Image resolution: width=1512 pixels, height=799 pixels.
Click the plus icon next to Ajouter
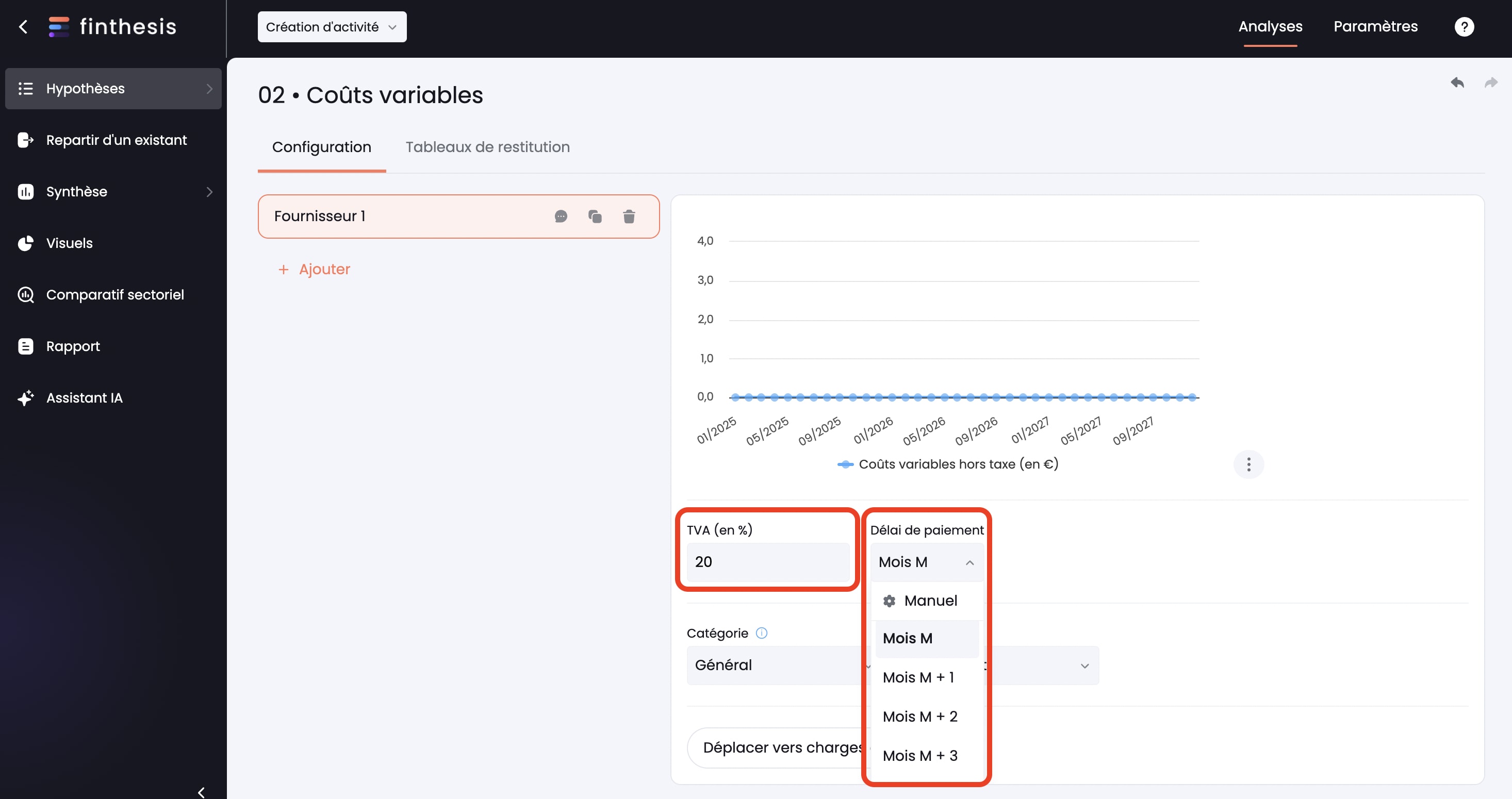(284, 269)
